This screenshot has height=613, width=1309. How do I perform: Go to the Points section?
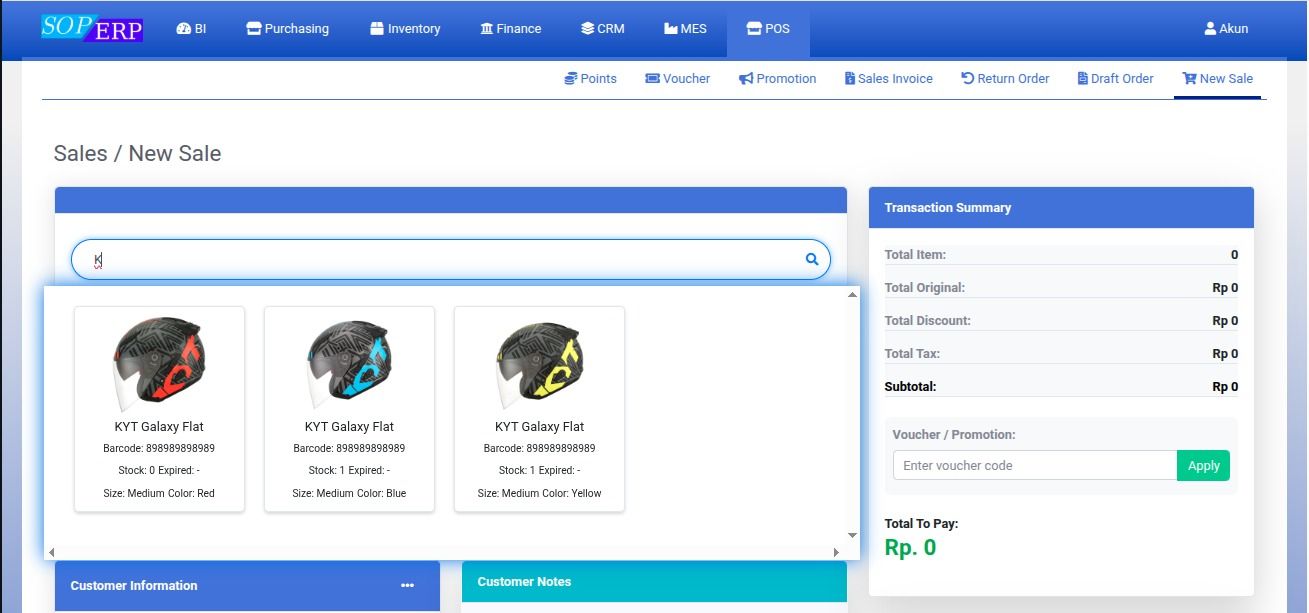point(591,78)
